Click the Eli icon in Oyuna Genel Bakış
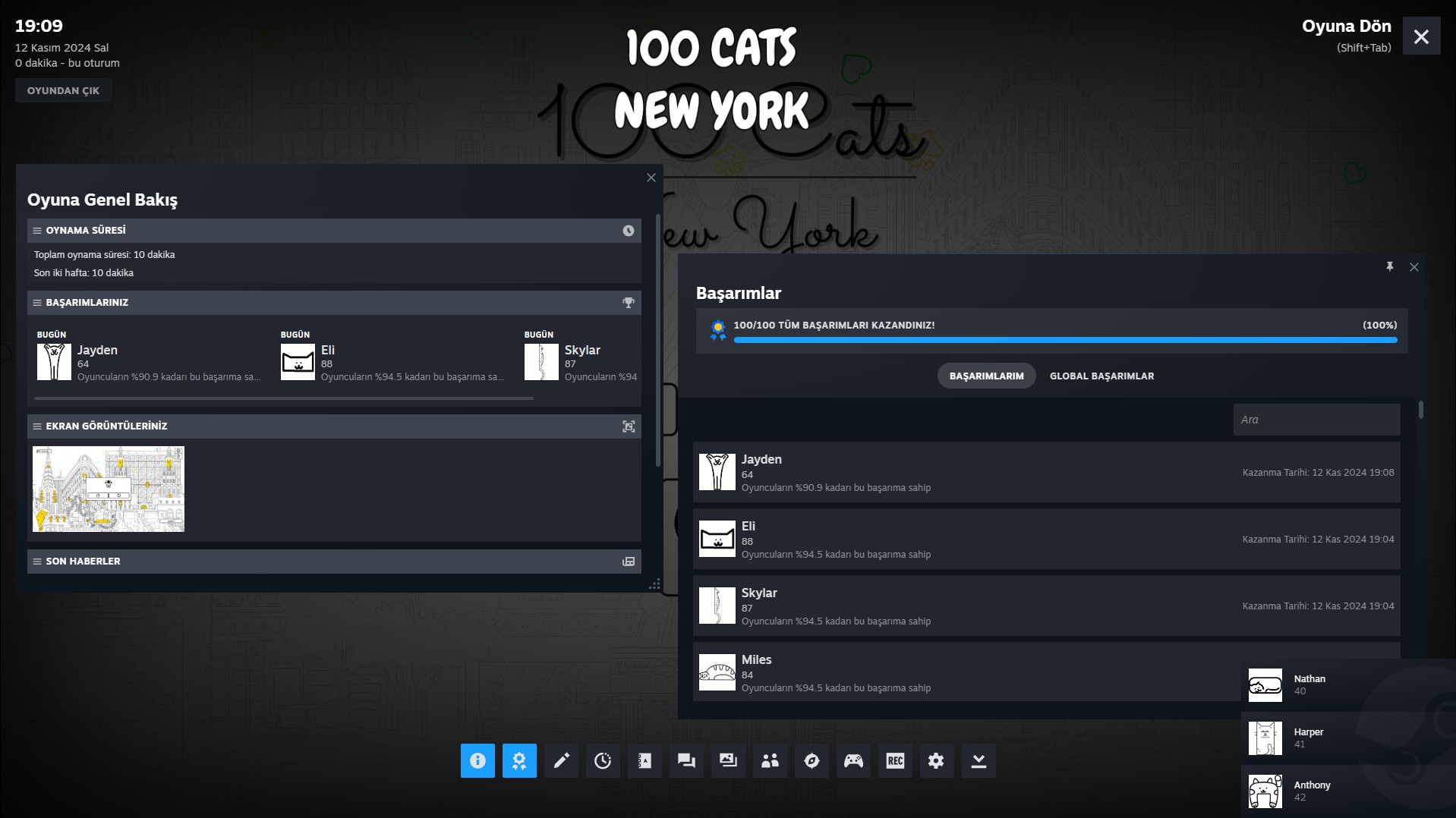 click(x=298, y=362)
